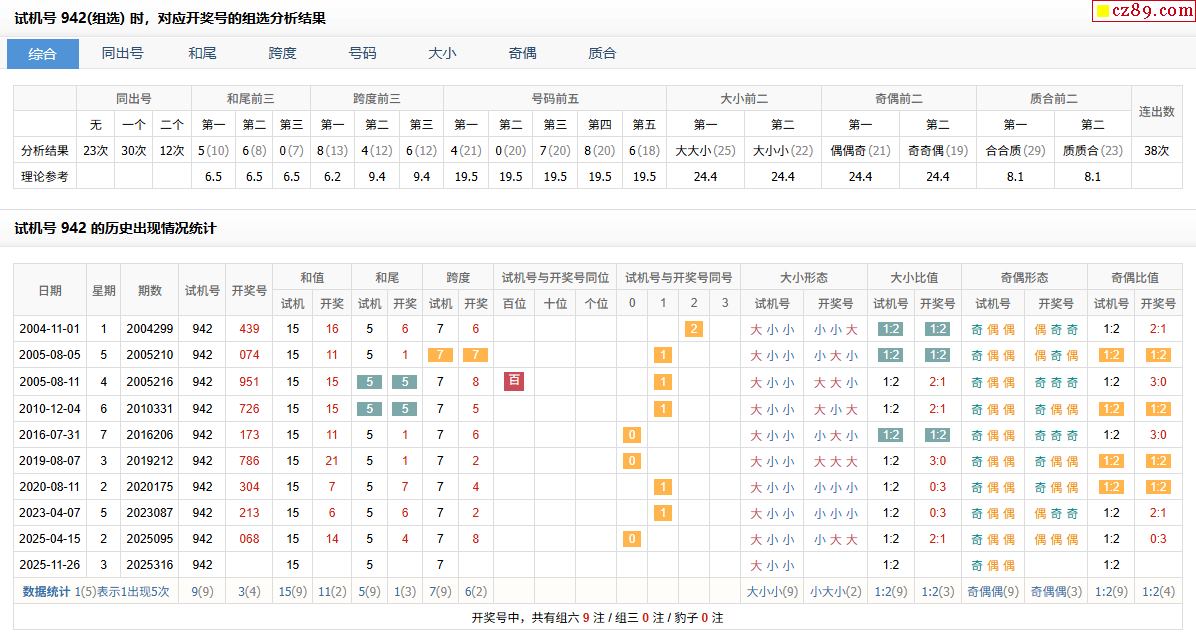This screenshot has height=640, width=1196.
Task: Click the orange 1 badge in row 2005210
Action: (662, 355)
